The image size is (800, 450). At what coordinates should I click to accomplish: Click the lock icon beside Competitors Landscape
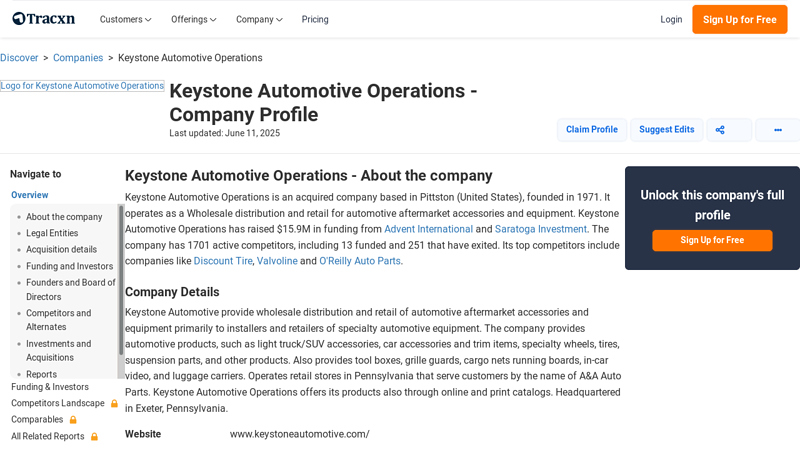[x=114, y=403]
